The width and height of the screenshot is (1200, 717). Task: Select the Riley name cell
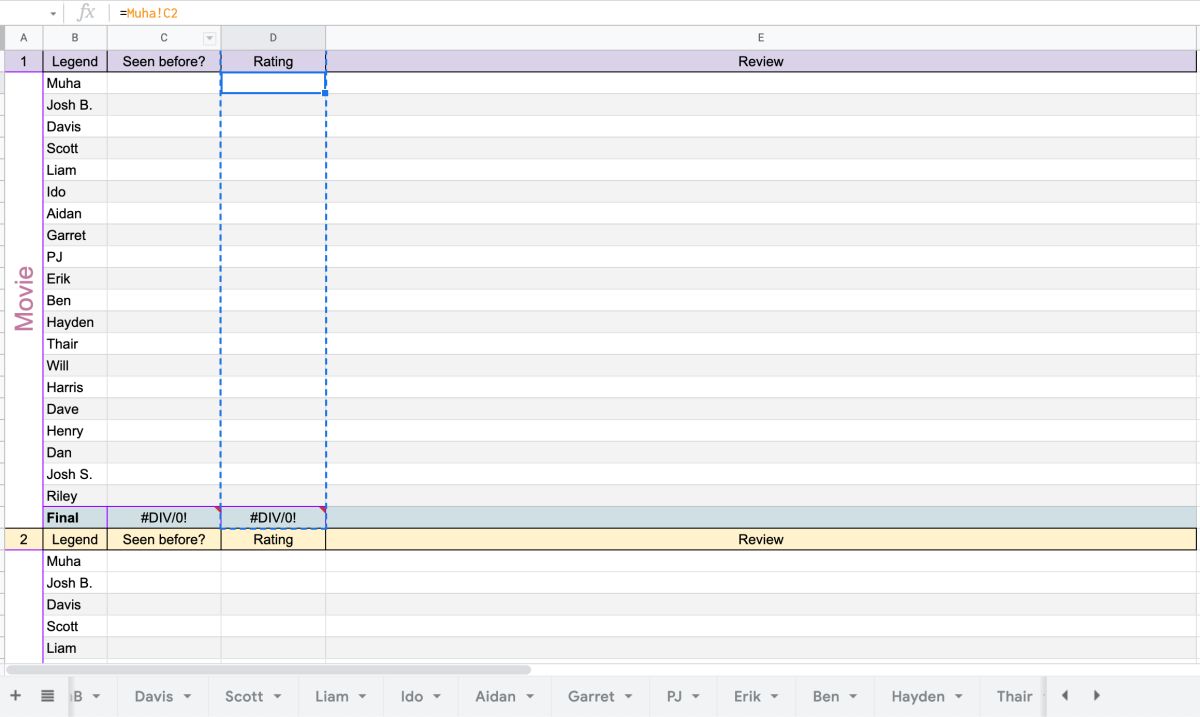tap(75, 496)
